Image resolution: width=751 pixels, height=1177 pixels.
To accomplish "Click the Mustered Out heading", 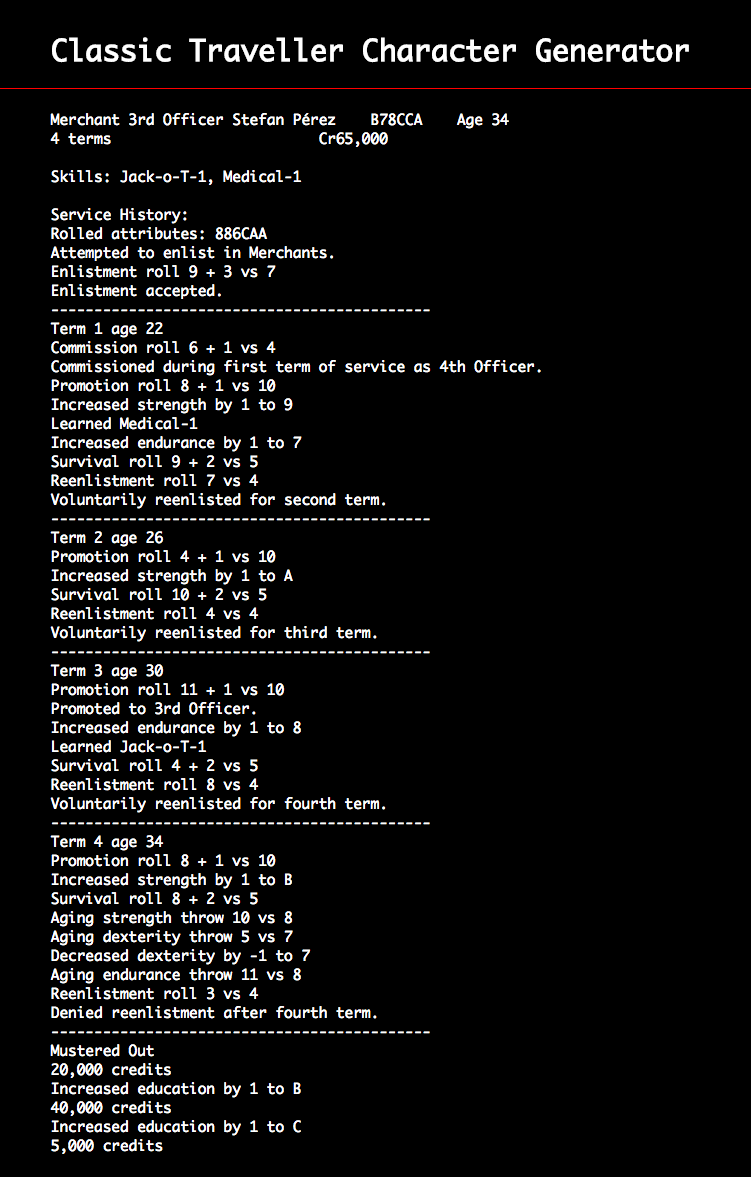I will [102, 1051].
